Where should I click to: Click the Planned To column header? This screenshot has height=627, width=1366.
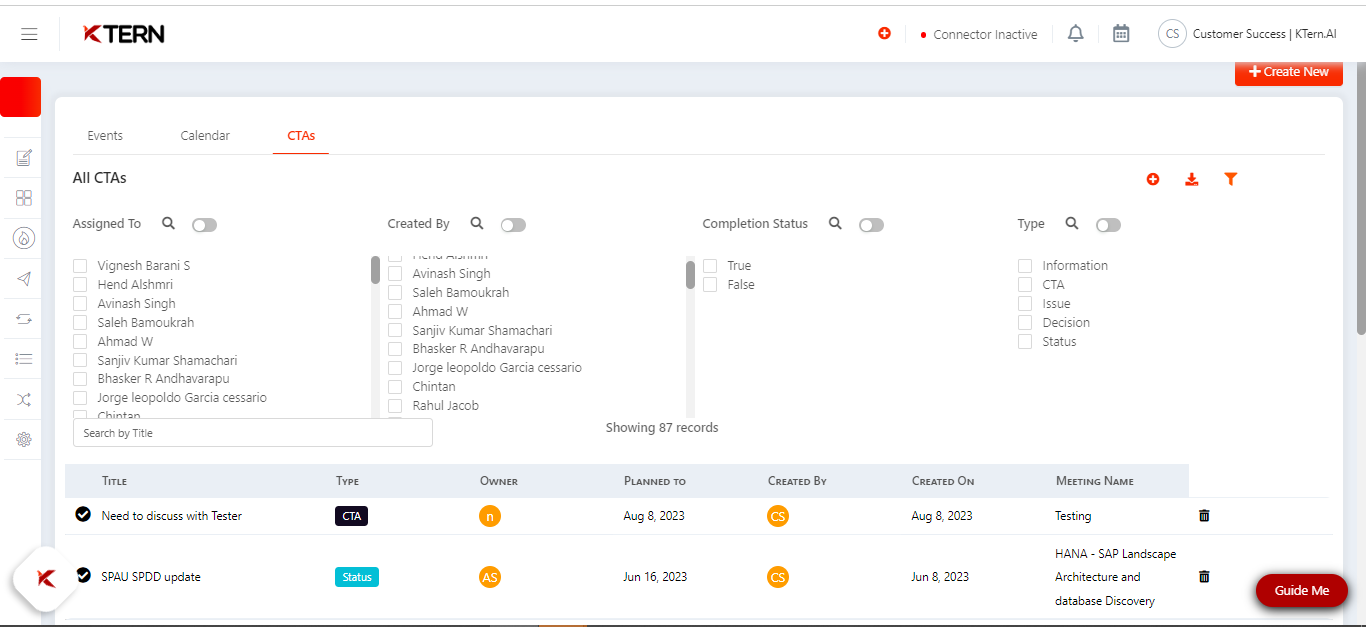pos(655,481)
